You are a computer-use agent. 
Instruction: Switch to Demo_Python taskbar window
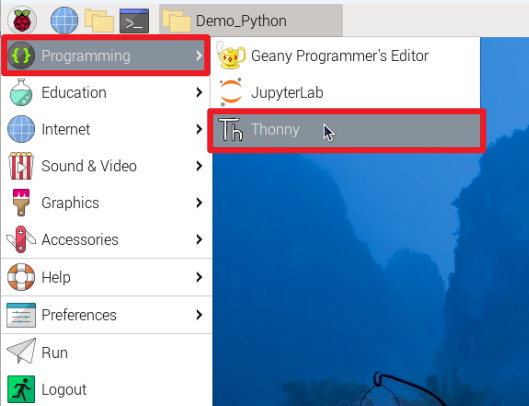pos(251,21)
